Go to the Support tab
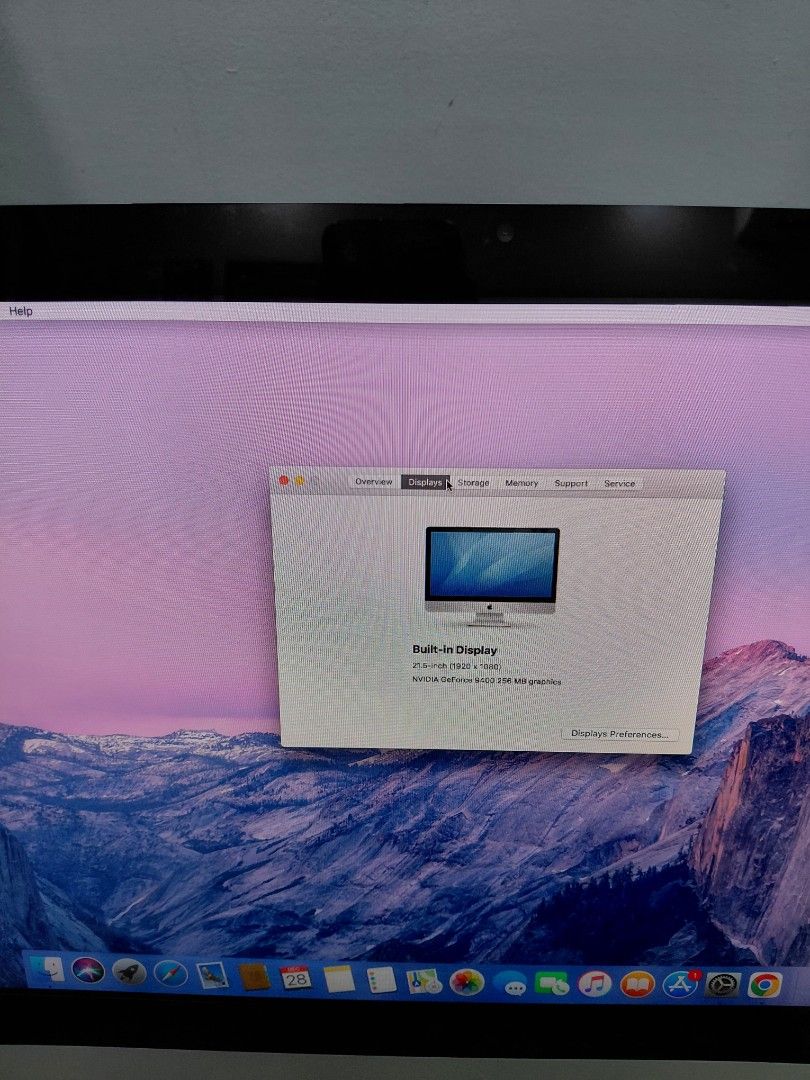Image resolution: width=810 pixels, height=1080 pixels. click(x=571, y=484)
